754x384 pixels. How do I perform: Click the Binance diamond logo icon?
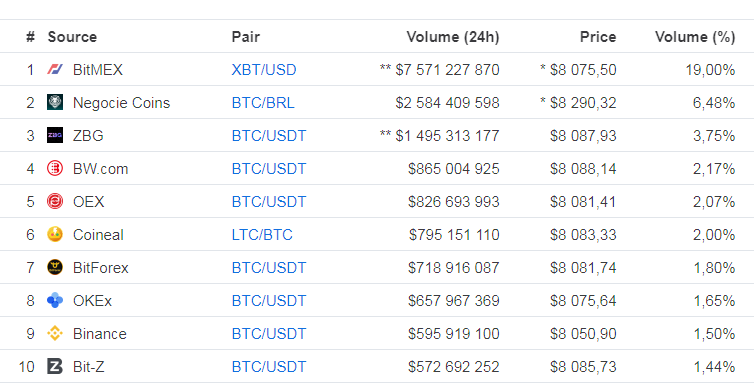(x=55, y=334)
